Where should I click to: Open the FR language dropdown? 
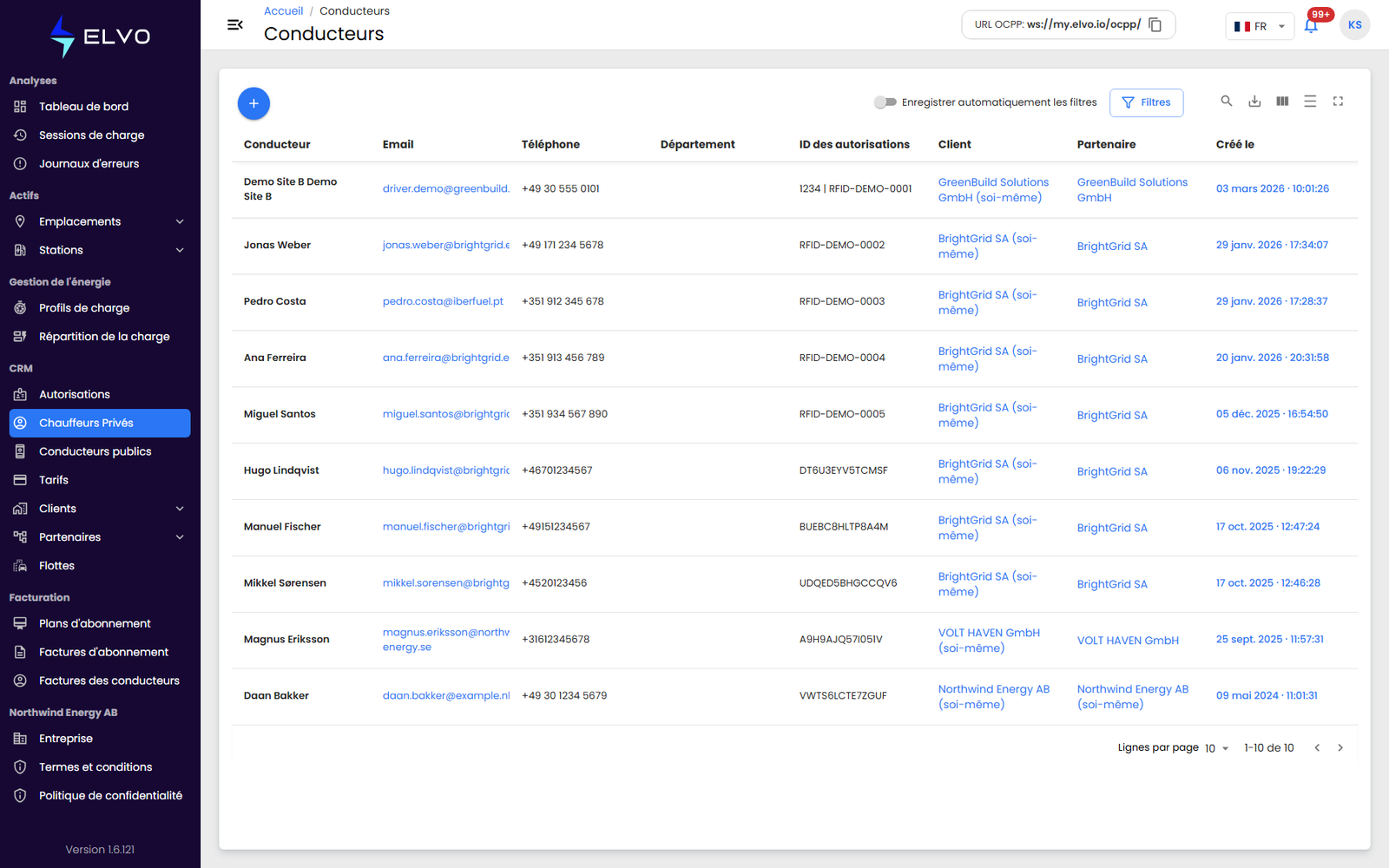tap(1260, 26)
